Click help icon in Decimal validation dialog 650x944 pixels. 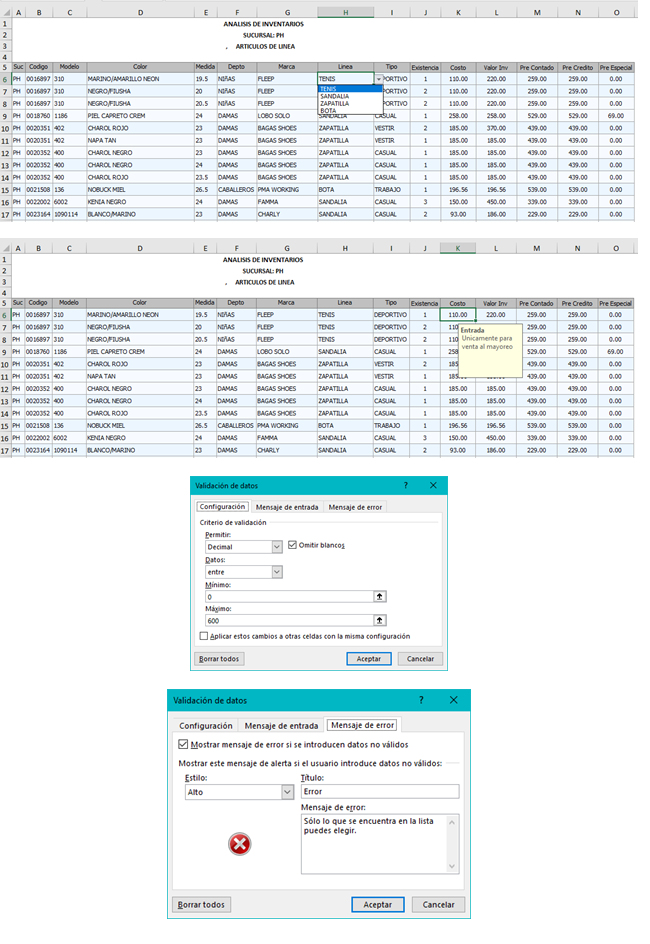tap(406, 485)
